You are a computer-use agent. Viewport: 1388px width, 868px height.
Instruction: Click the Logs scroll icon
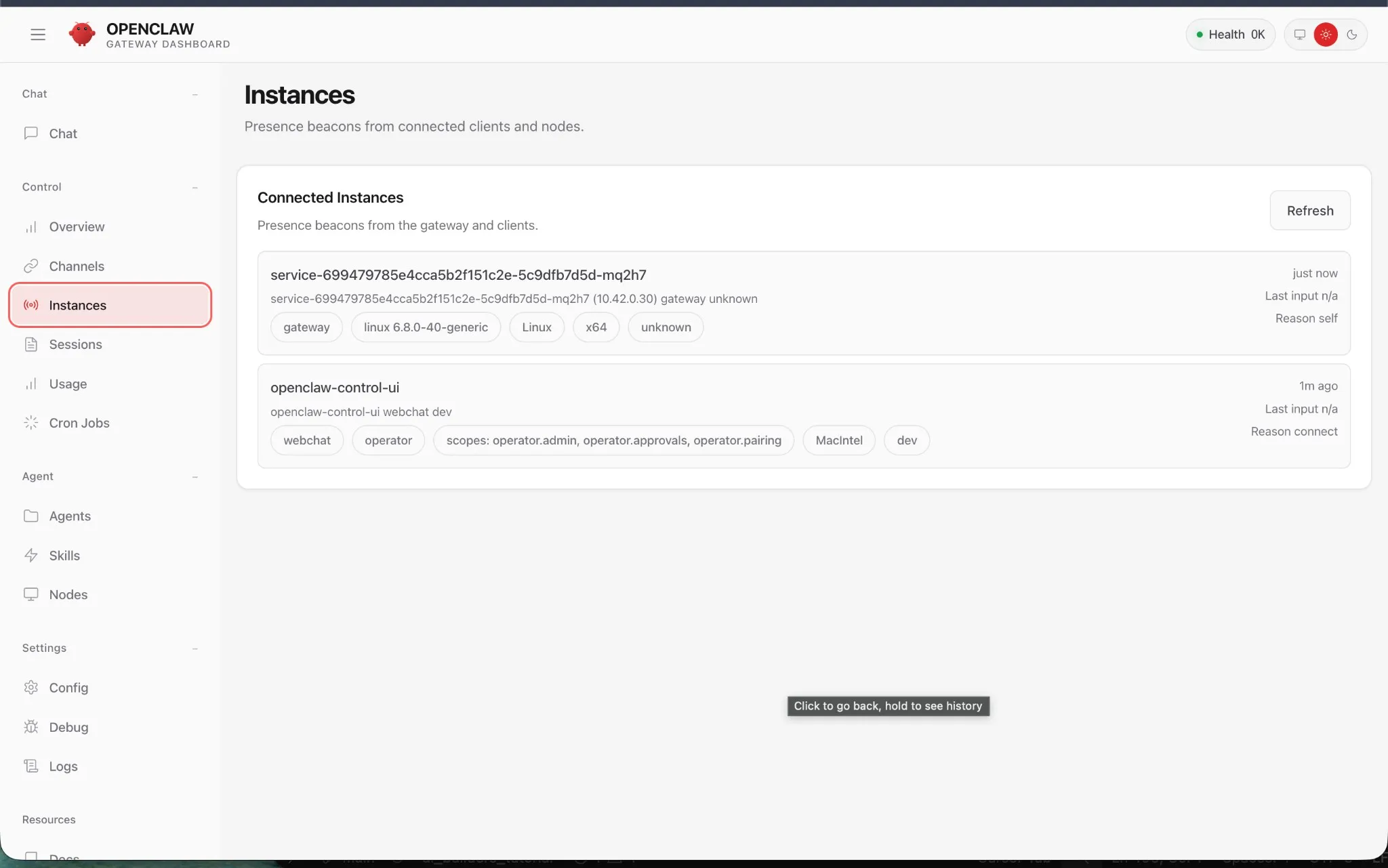pos(30,766)
